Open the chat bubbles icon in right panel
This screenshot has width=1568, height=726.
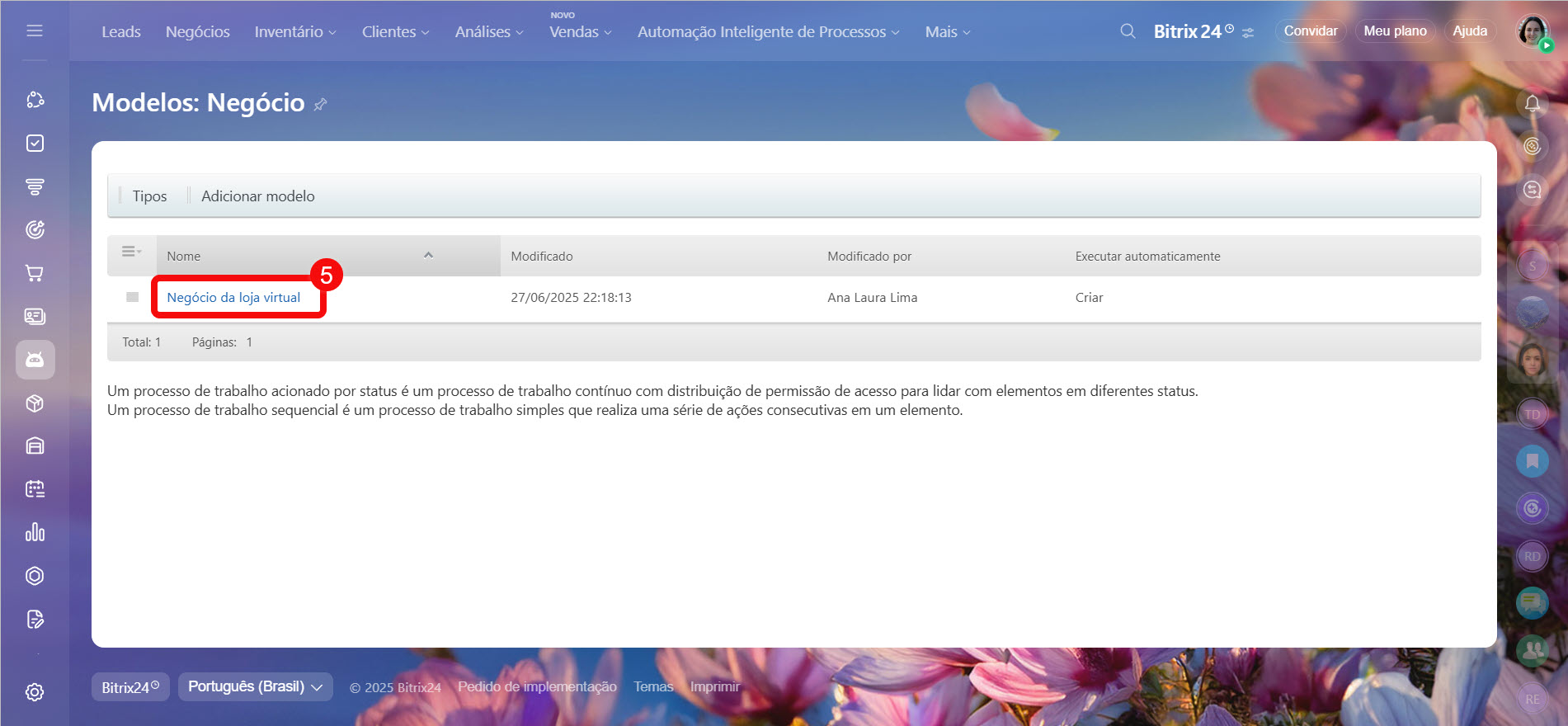[1533, 604]
